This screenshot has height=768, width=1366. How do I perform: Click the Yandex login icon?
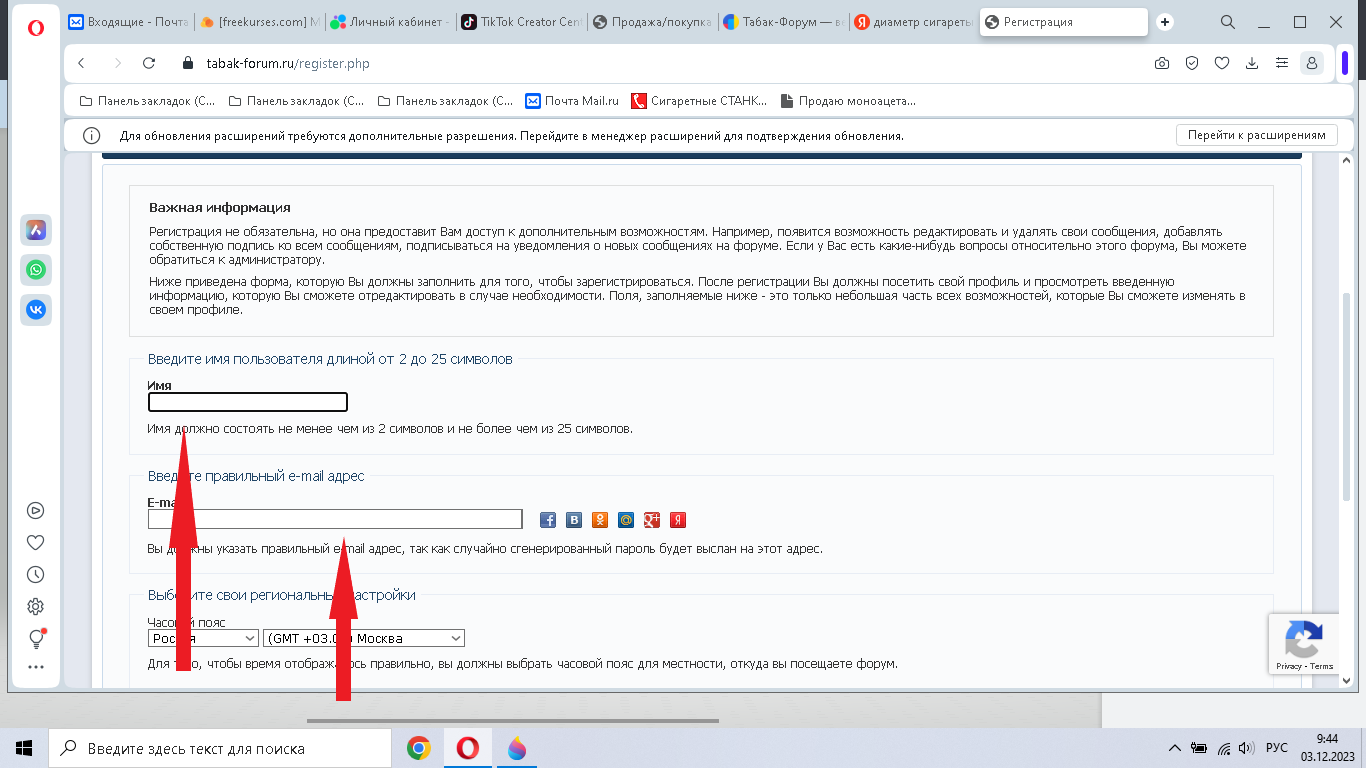(x=678, y=520)
